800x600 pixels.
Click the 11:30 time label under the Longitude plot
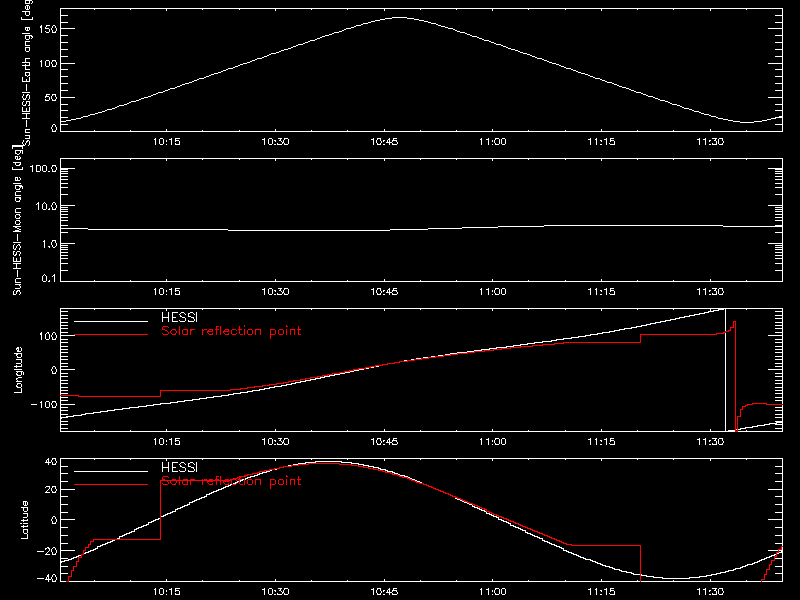tap(710, 441)
